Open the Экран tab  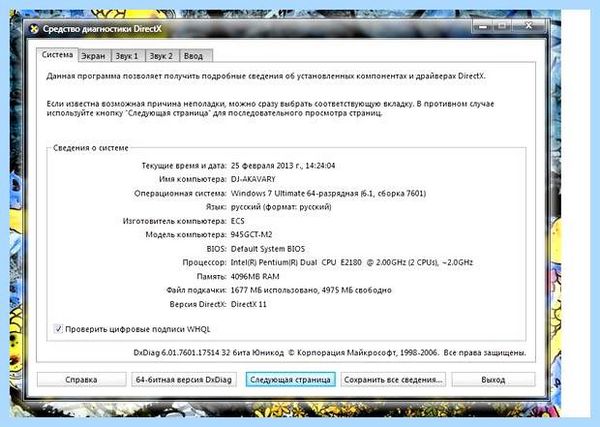94,56
